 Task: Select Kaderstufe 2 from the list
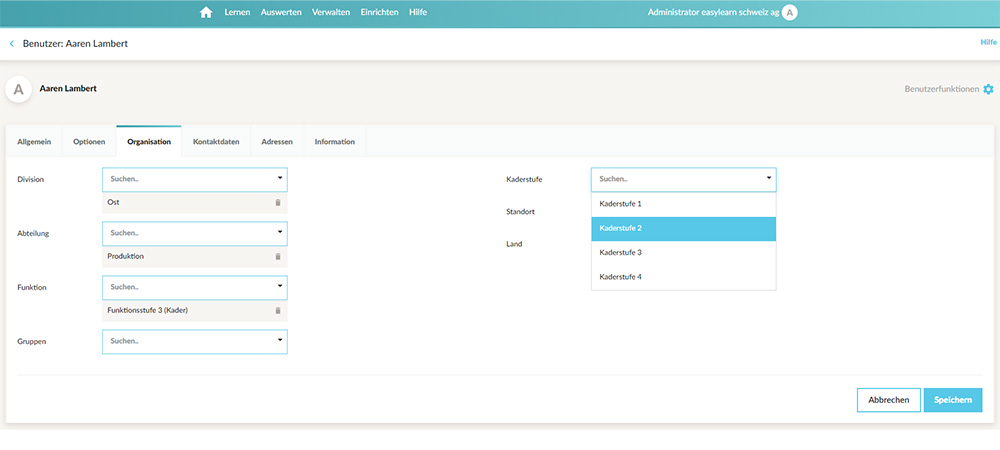pos(683,228)
